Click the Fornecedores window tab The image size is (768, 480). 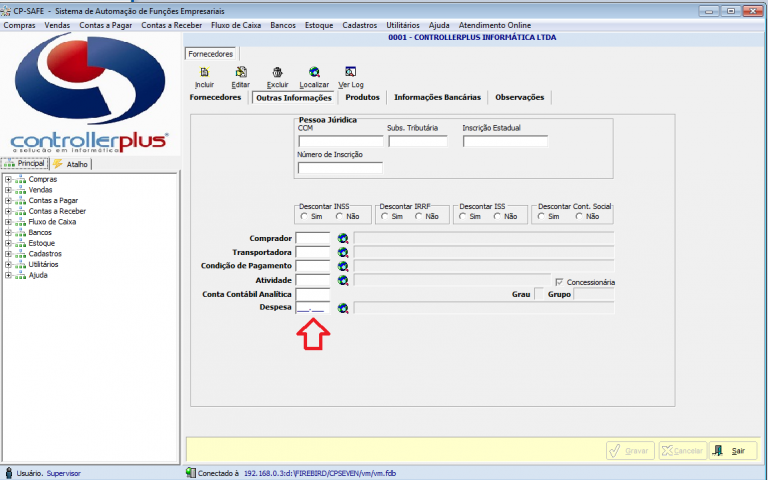211,54
